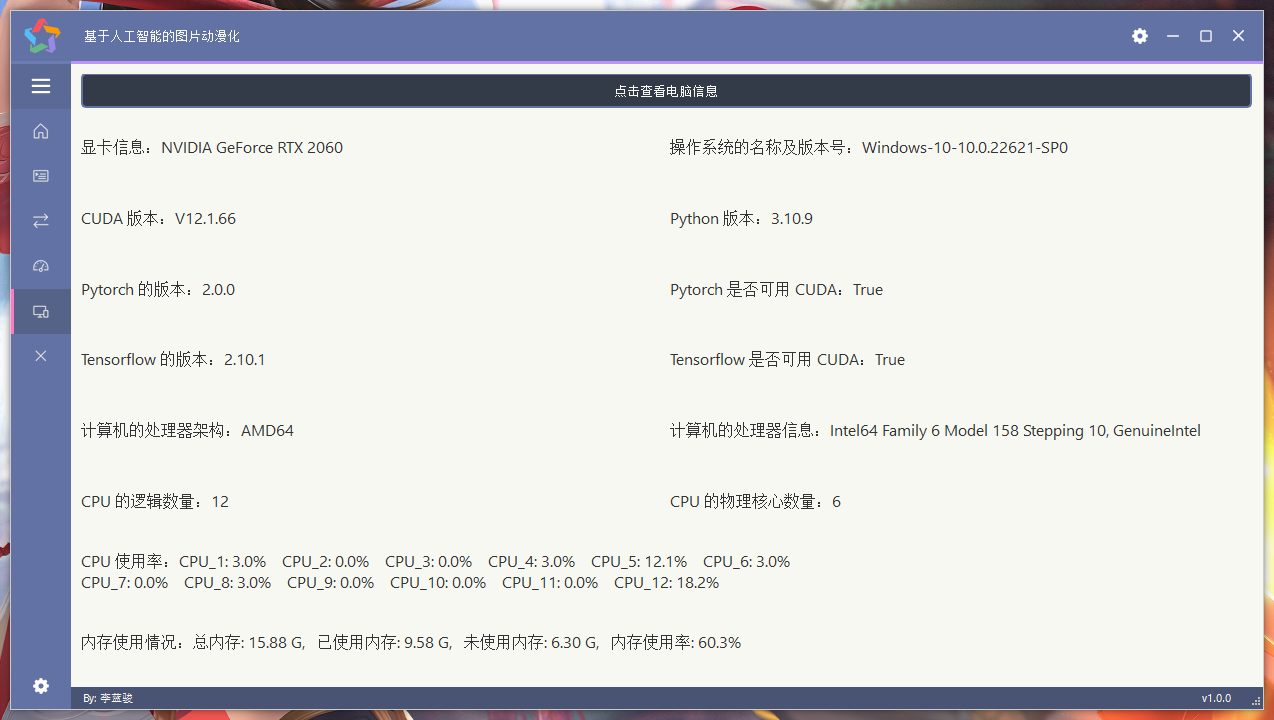The width and height of the screenshot is (1274, 720).
Task: Open the settings gear at sidebar bottom
Action: [40, 686]
